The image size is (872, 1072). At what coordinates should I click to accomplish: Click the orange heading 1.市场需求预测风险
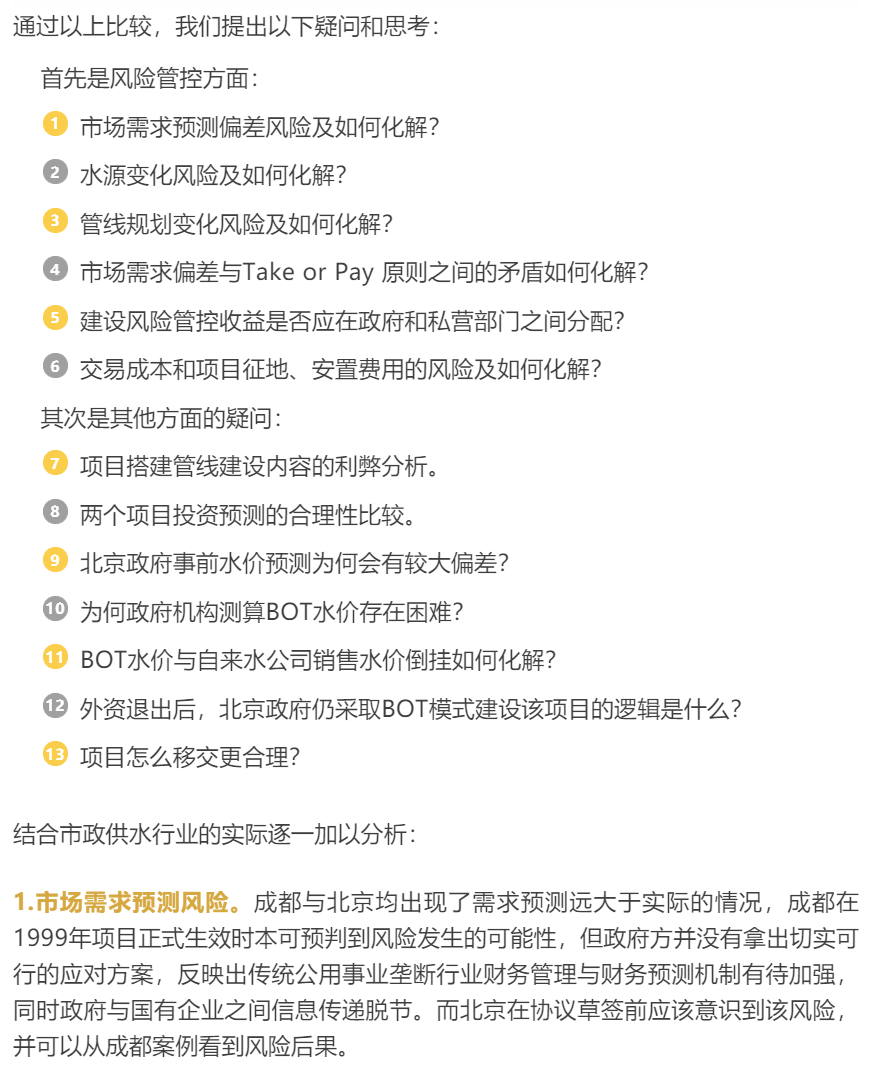128,902
